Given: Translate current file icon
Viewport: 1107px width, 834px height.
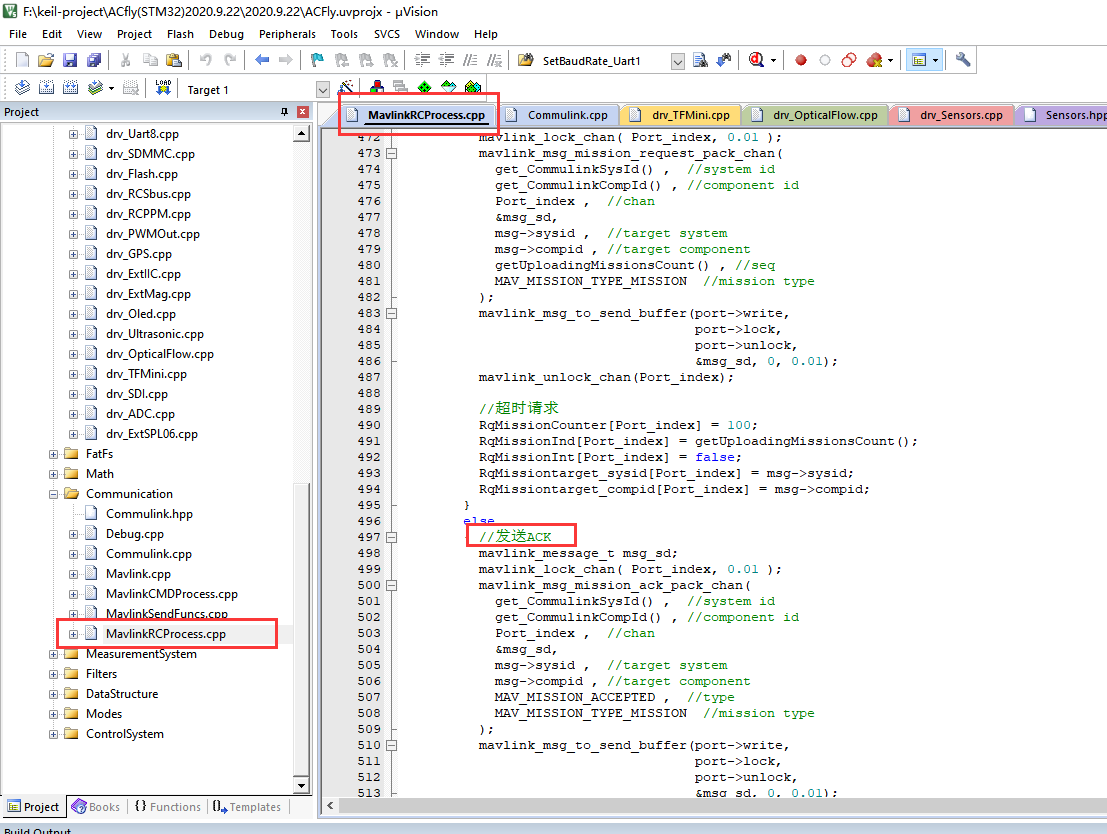Looking at the screenshot, I should click(22, 88).
